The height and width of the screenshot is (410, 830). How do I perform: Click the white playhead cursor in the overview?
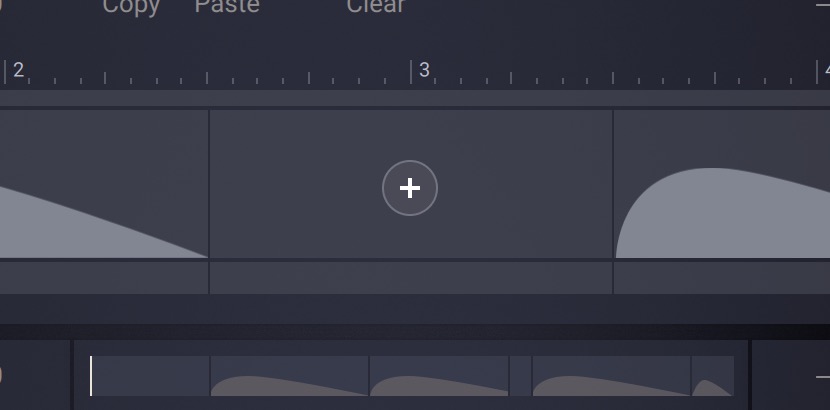pos(91,376)
